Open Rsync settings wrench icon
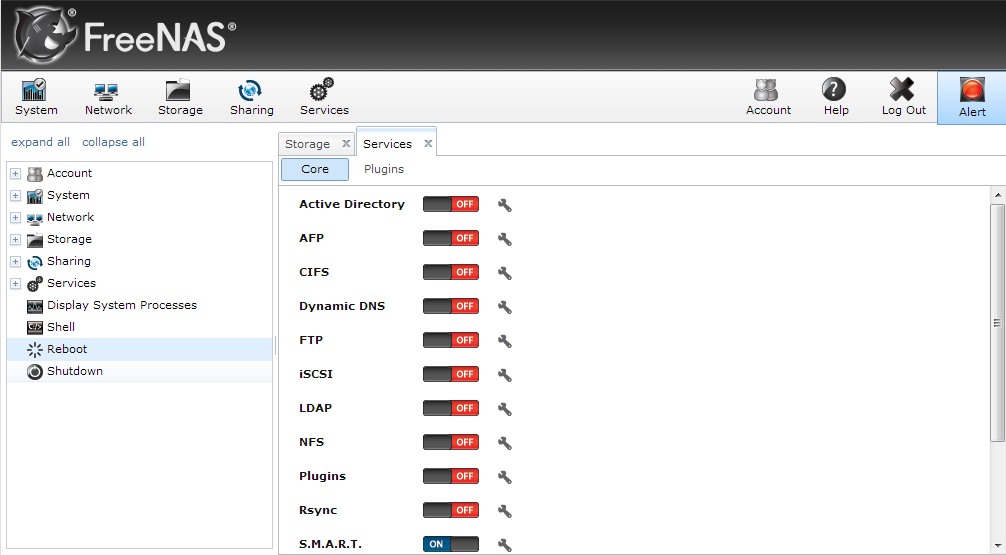The image size is (1006, 555). tap(505, 511)
